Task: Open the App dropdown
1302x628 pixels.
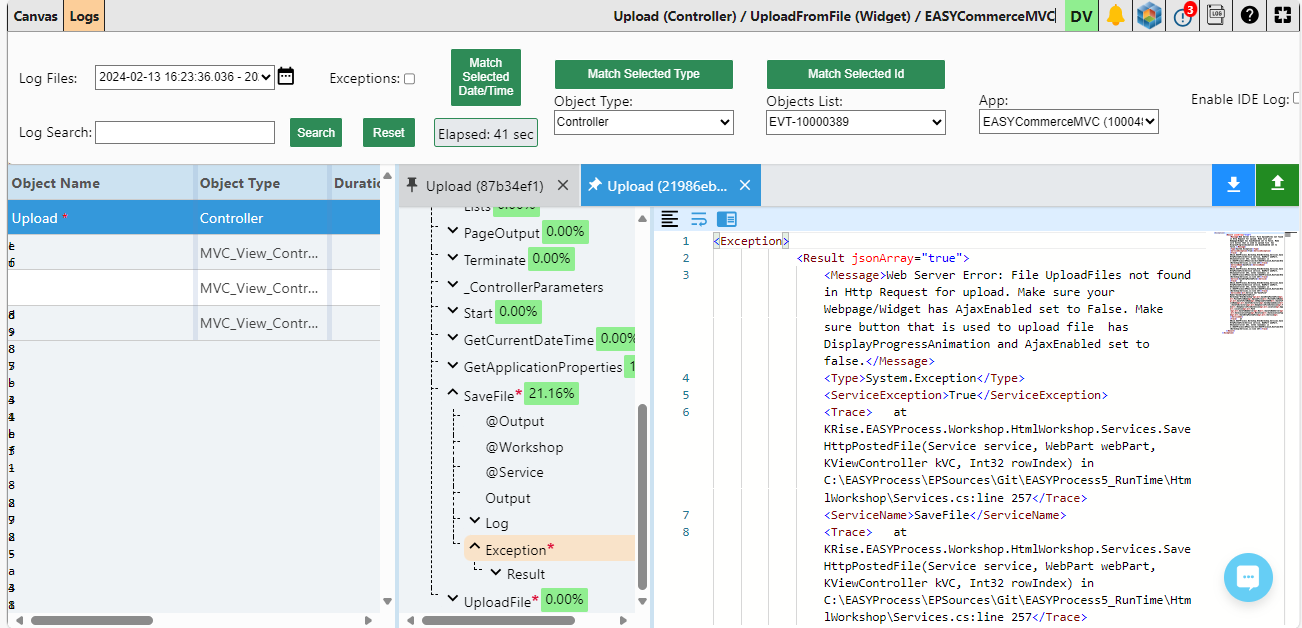Action: click(x=1069, y=122)
